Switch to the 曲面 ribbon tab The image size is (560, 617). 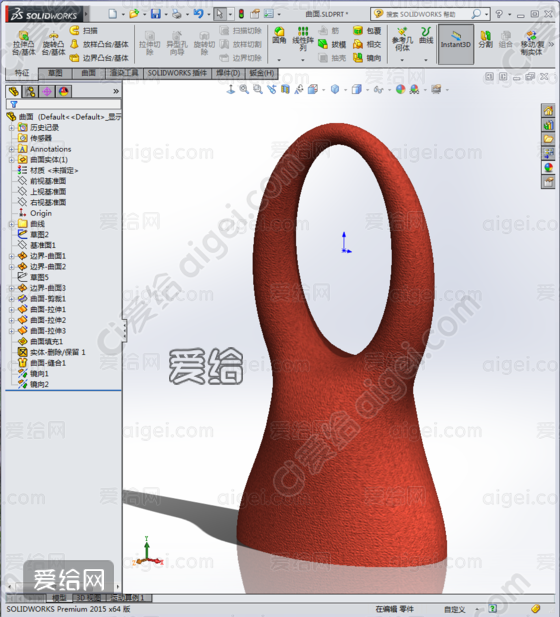point(89,73)
